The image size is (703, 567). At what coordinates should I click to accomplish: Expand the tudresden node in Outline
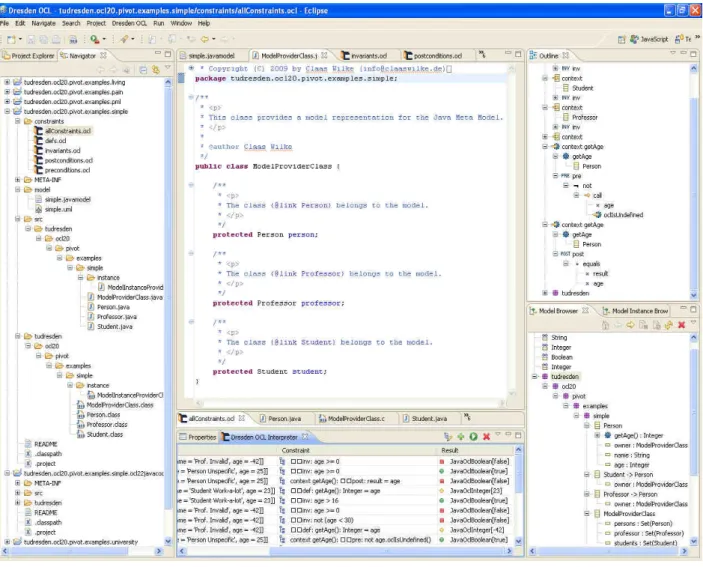click(545, 293)
